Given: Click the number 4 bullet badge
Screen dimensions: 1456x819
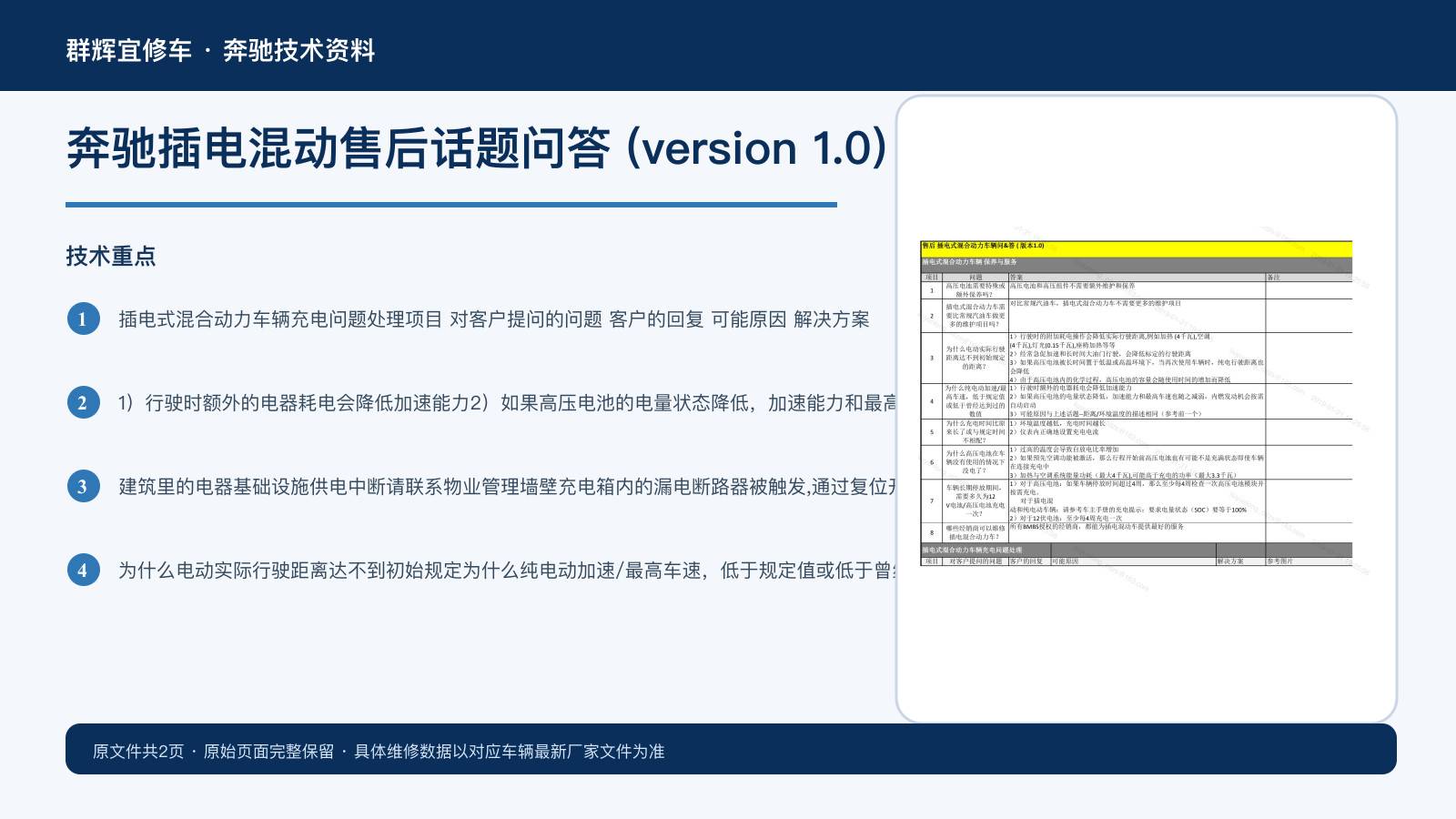Looking at the screenshot, I should tap(83, 570).
